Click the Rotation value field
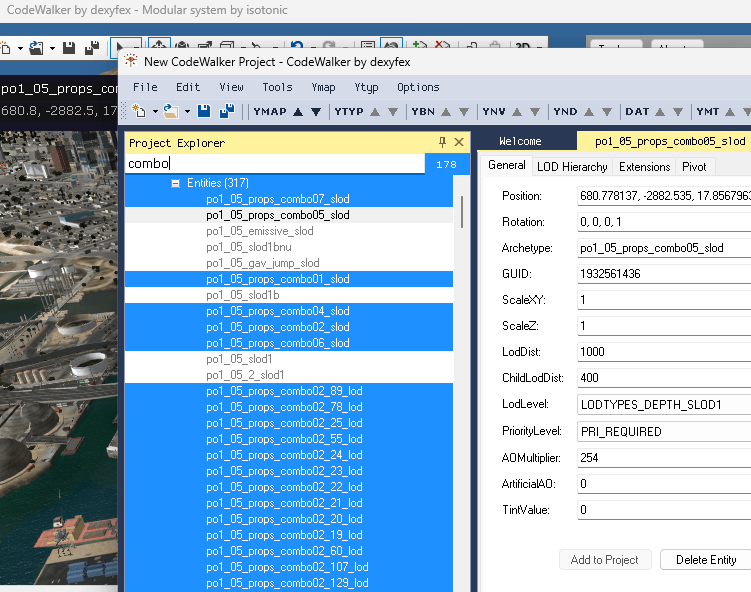The height and width of the screenshot is (592, 751). point(664,222)
